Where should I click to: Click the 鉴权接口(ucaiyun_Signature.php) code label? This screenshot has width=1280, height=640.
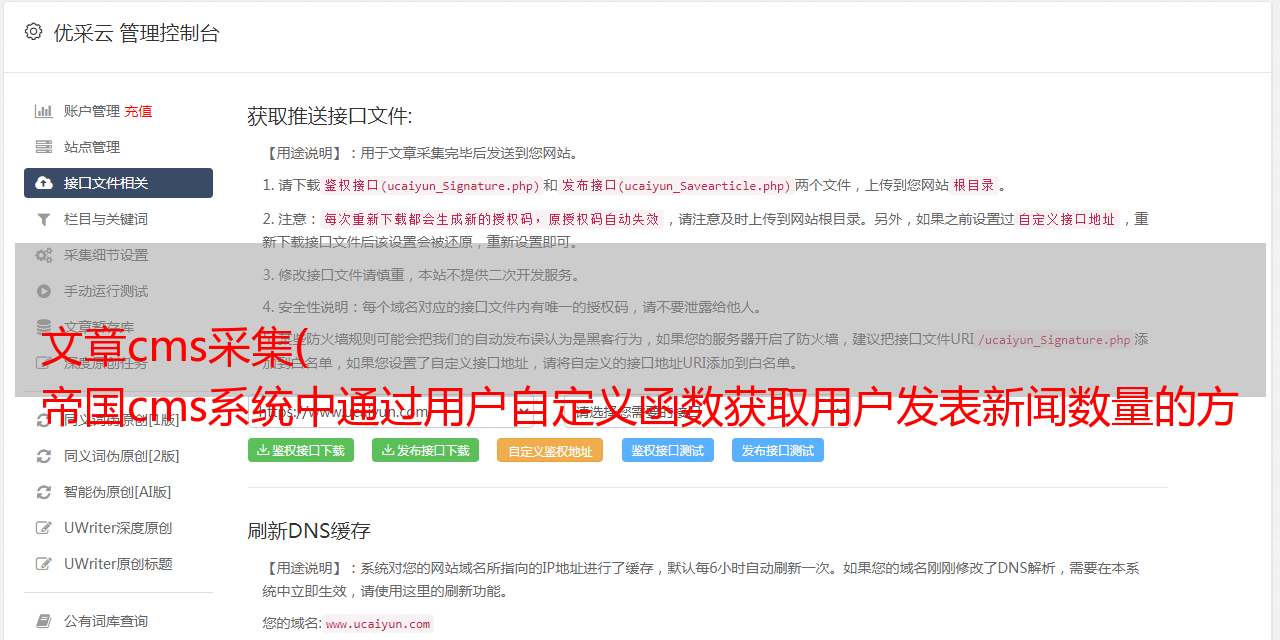click(x=432, y=185)
